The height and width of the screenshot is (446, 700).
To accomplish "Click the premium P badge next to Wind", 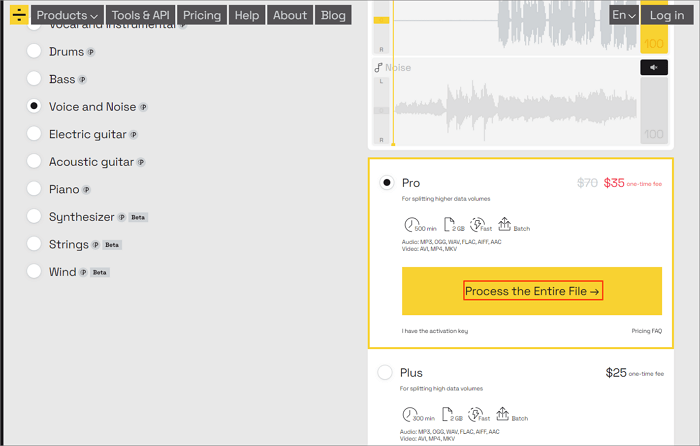I will (83, 272).
